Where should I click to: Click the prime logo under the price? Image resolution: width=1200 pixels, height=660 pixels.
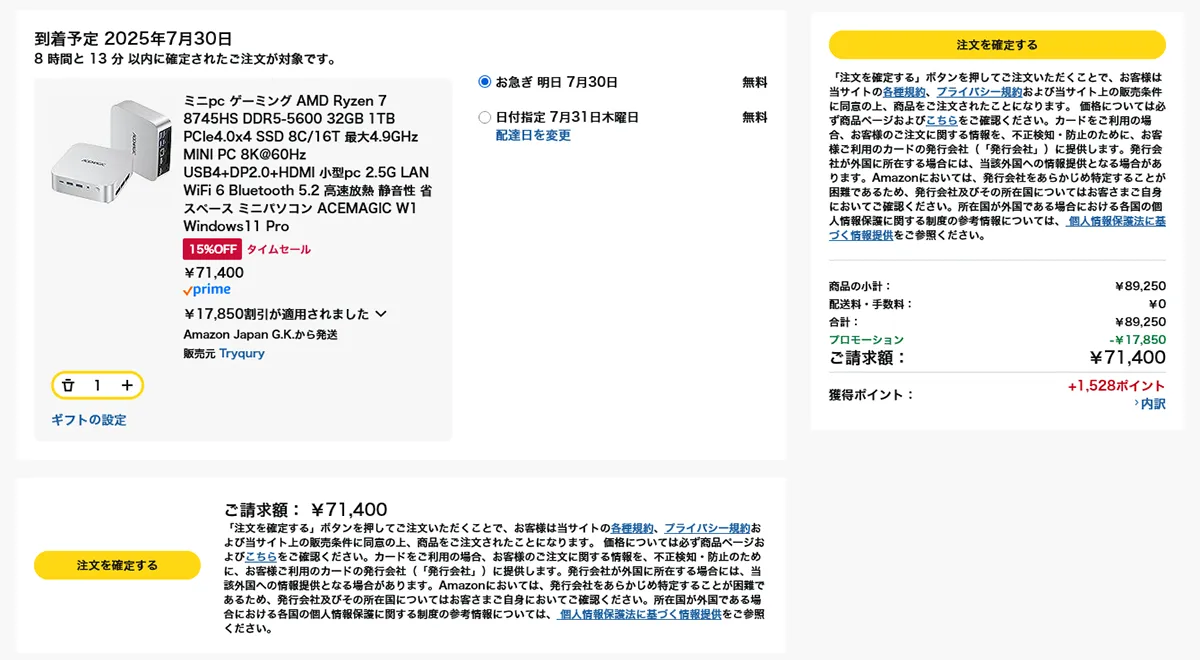[x=207, y=290]
